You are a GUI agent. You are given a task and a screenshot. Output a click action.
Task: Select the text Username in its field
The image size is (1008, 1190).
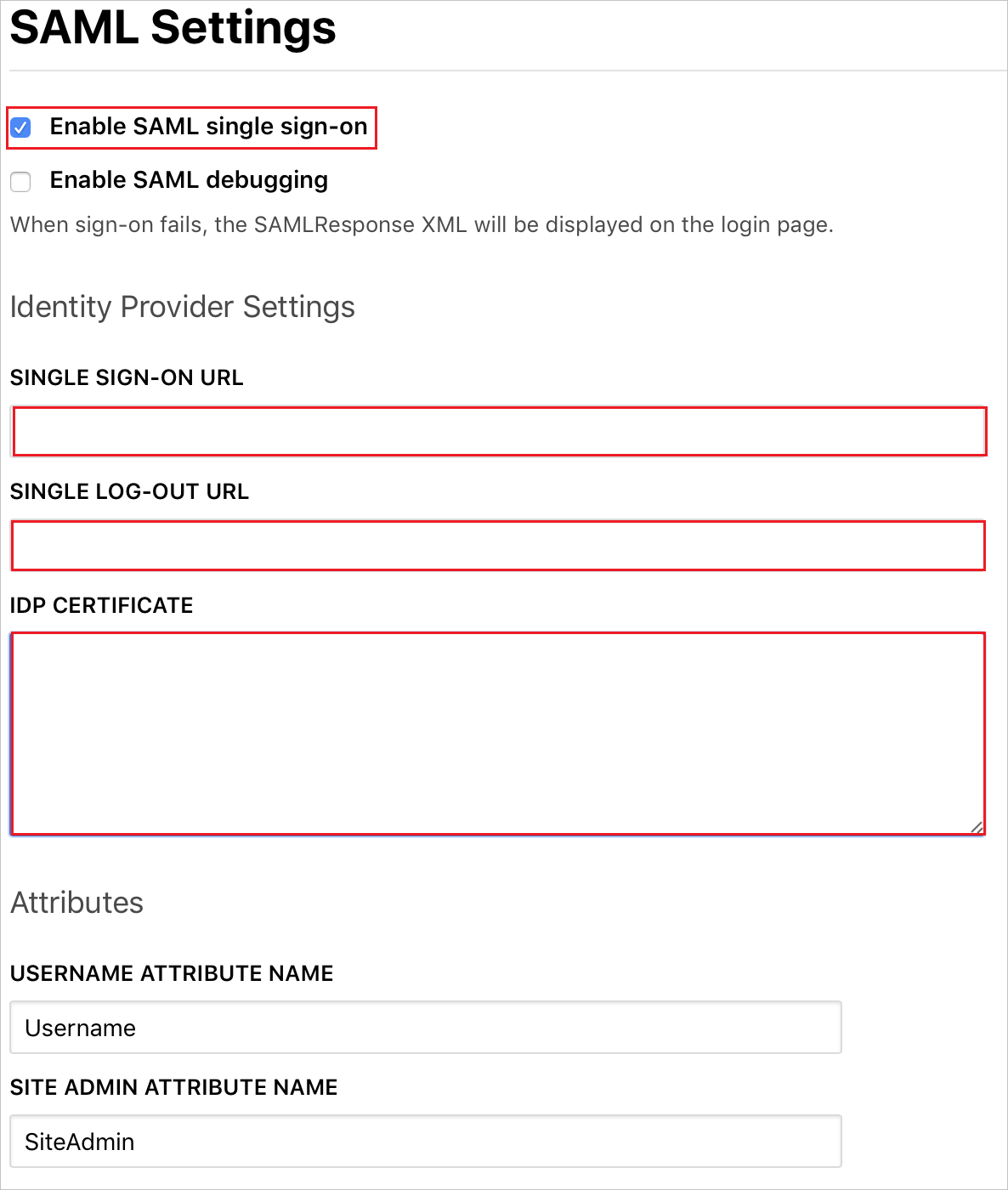(80, 1028)
